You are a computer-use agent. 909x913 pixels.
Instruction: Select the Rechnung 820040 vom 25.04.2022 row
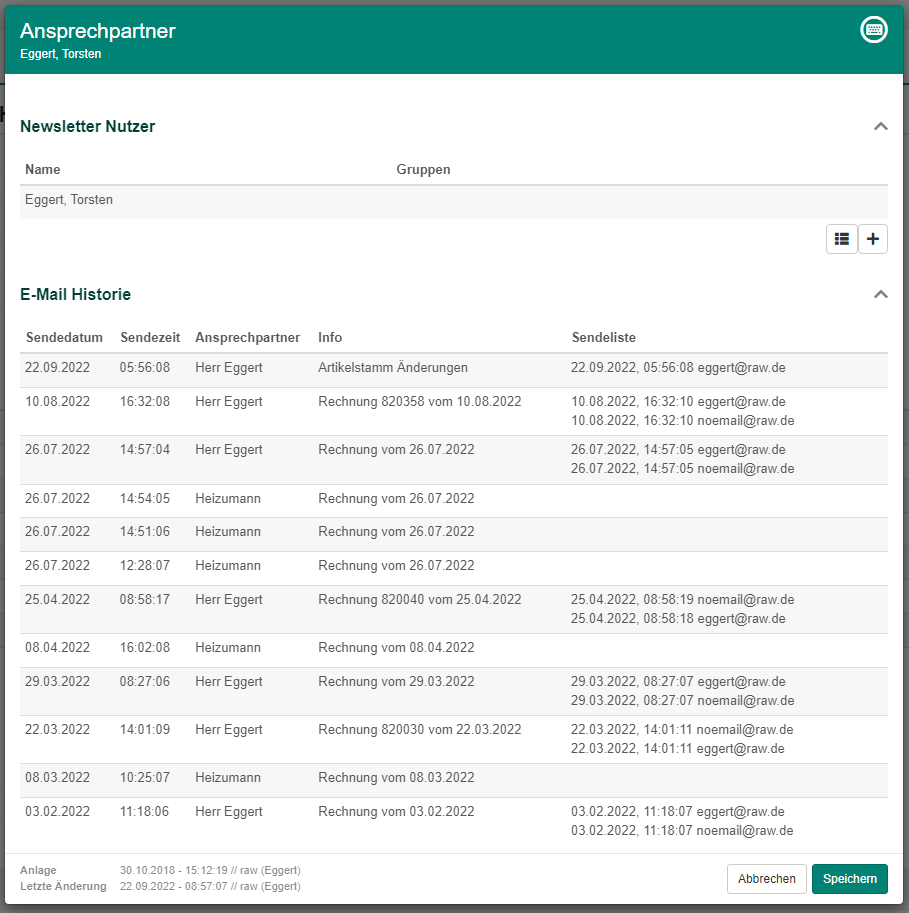[x=419, y=600]
